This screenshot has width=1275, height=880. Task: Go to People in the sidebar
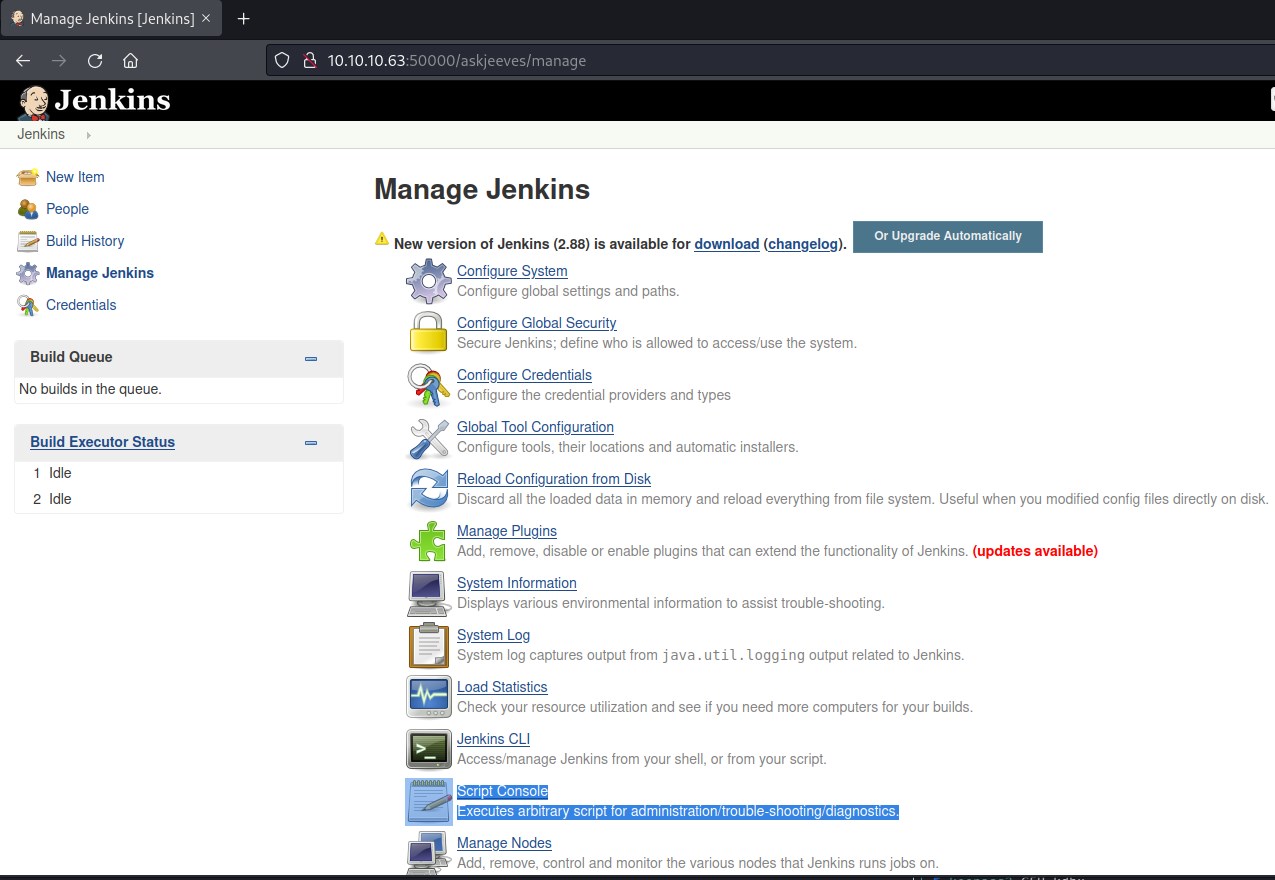pyautogui.click(x=67, y=209)
